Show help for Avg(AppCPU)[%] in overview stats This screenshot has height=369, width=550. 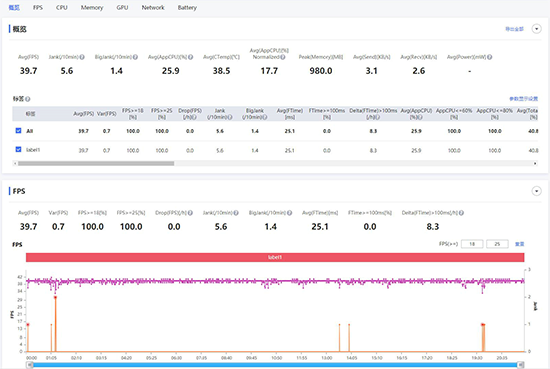coord(190,57)
